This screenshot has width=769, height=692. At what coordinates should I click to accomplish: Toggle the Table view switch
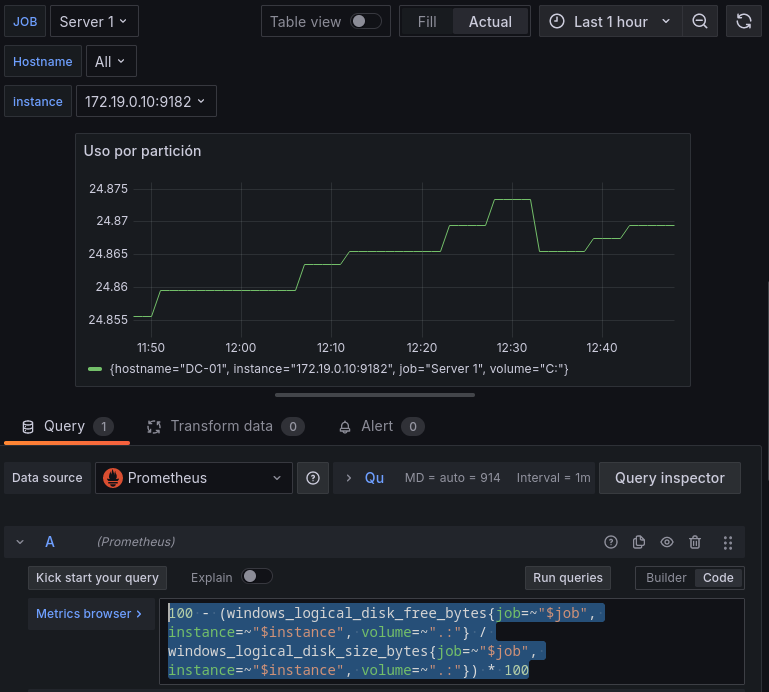(365, 22)
